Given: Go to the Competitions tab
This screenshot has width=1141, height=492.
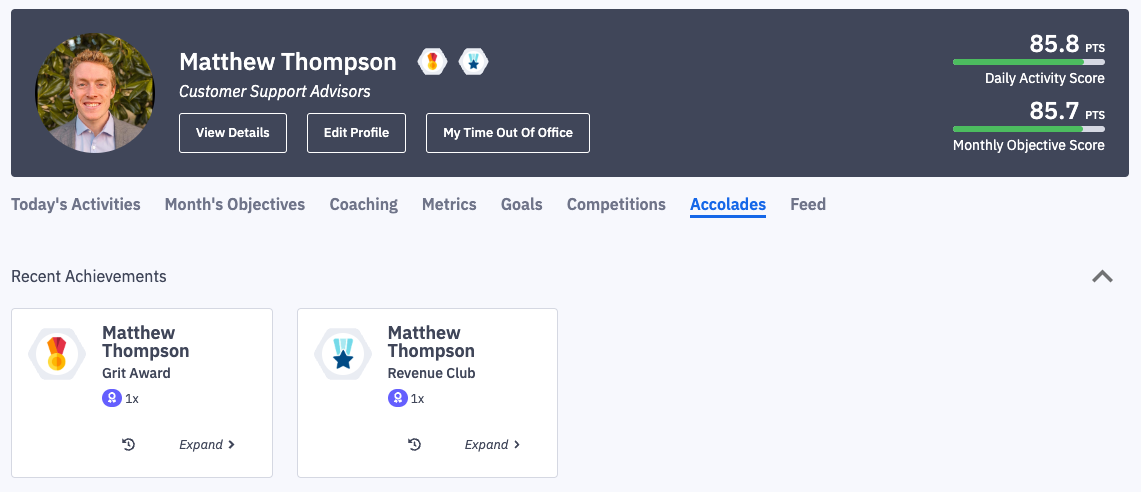Looking at the screenshot, I should point(616,204).
